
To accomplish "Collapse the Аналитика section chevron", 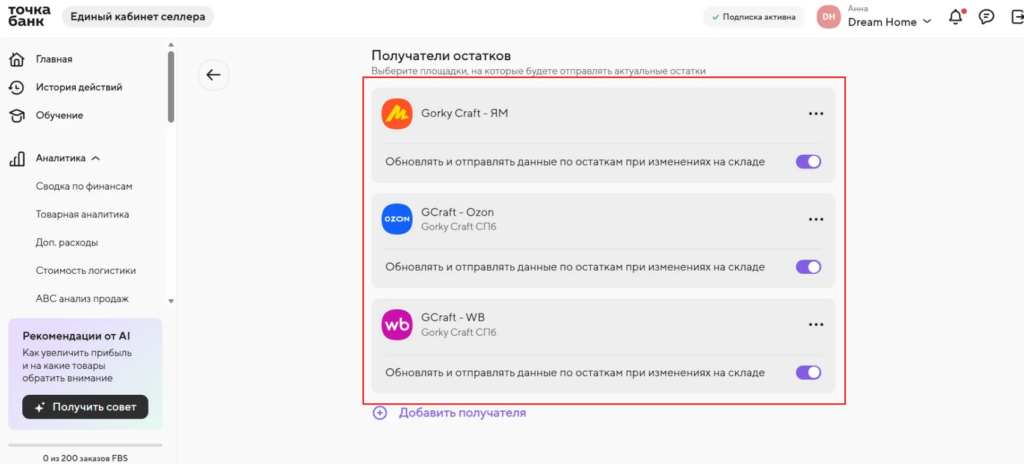I will (95, 158).
